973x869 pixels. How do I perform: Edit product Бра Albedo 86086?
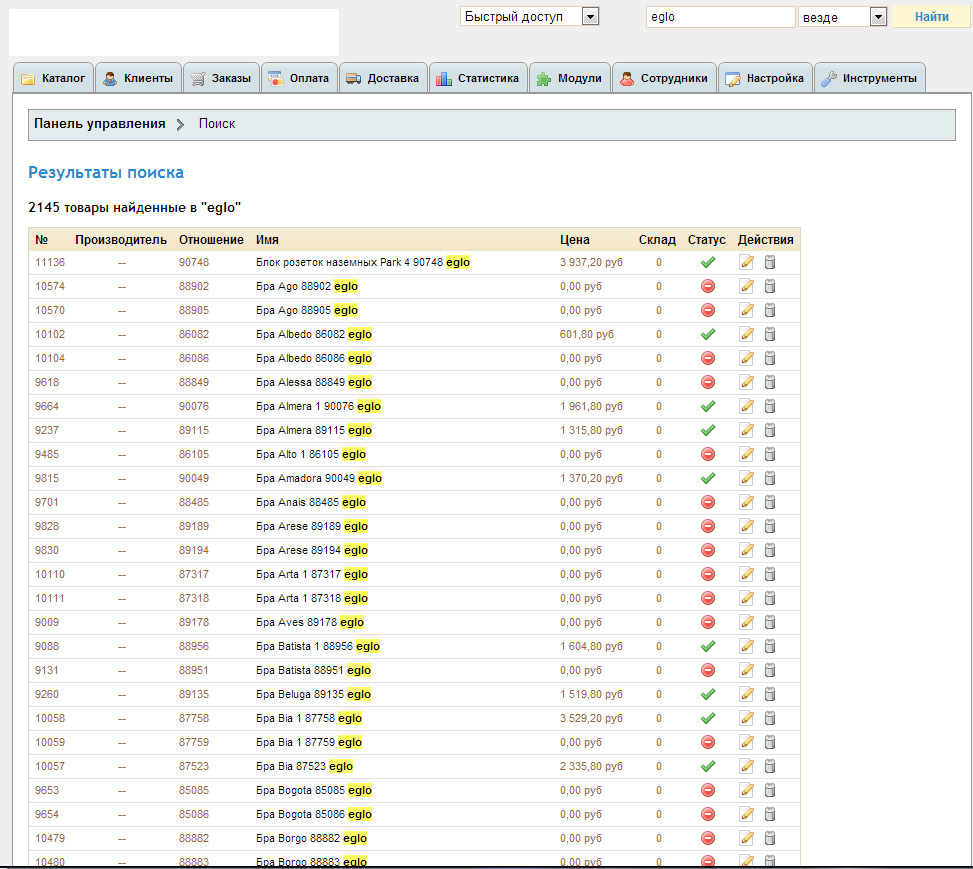point(747,359)
